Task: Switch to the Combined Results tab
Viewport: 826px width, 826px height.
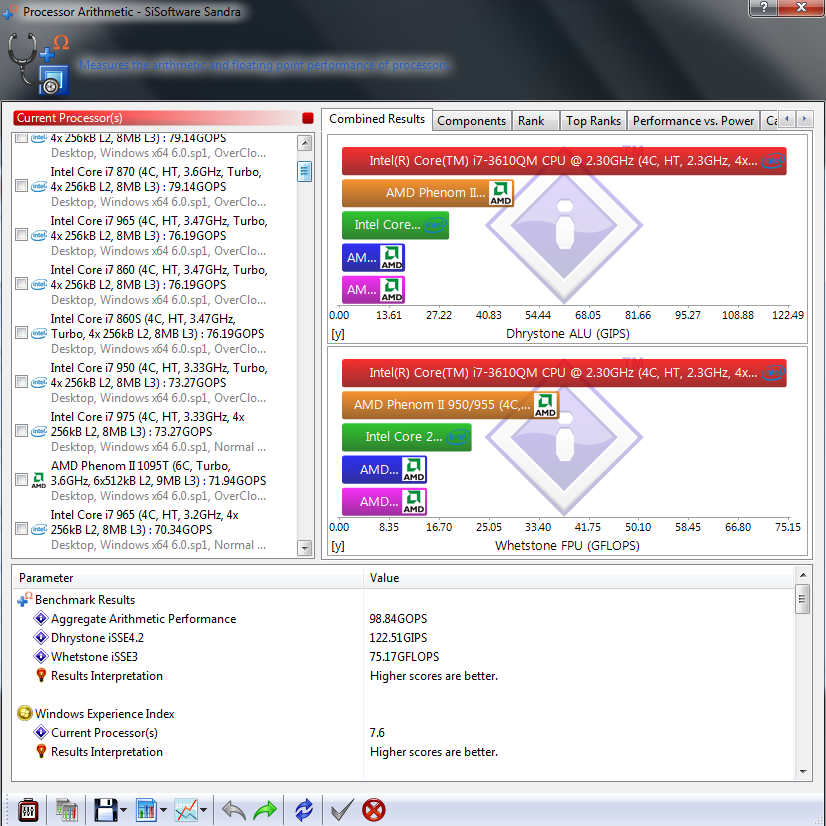Action: [377, 119]
